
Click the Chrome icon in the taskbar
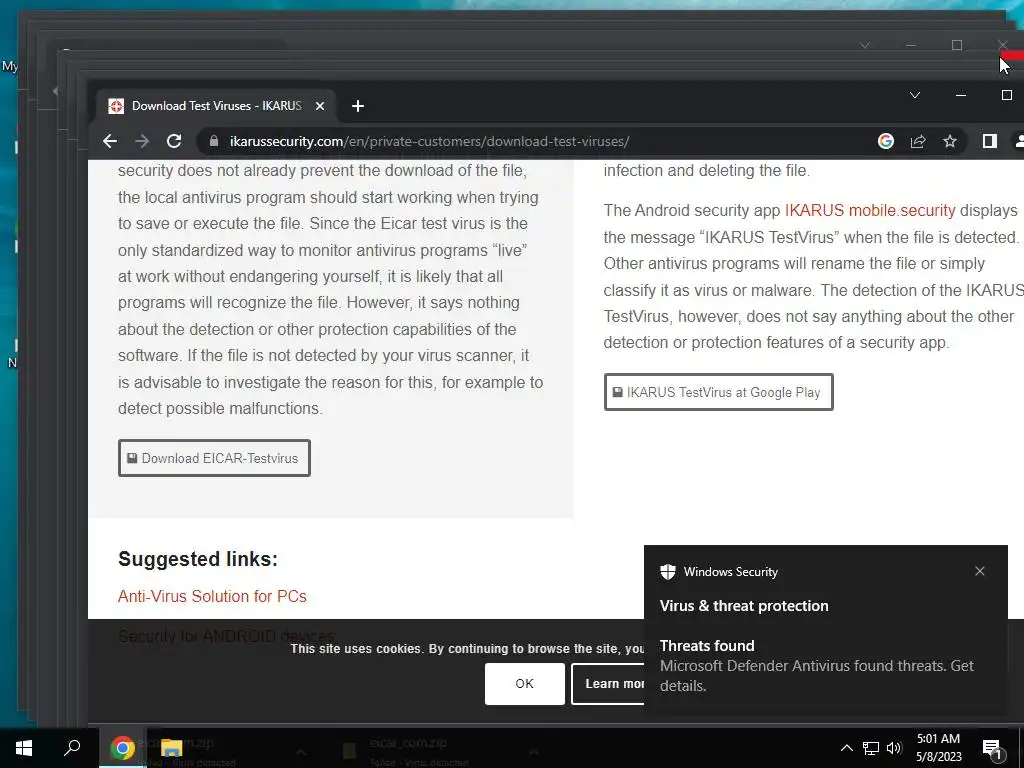pyautogui.click(x=122, y=748)
